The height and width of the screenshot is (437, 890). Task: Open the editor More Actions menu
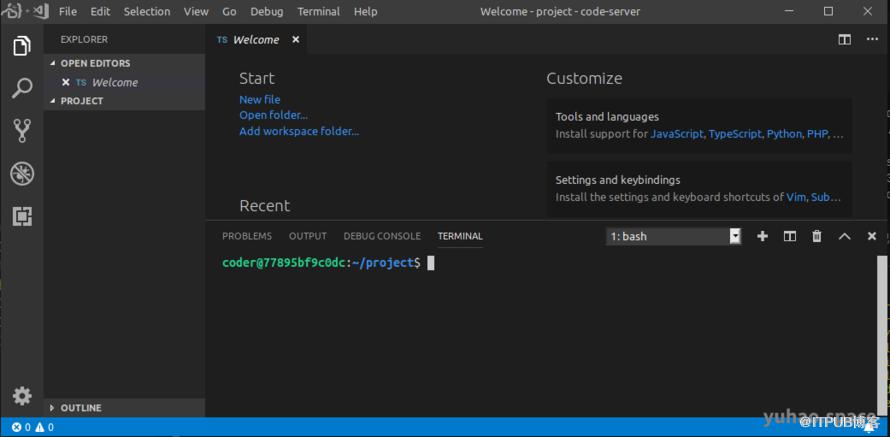[872, 40]
